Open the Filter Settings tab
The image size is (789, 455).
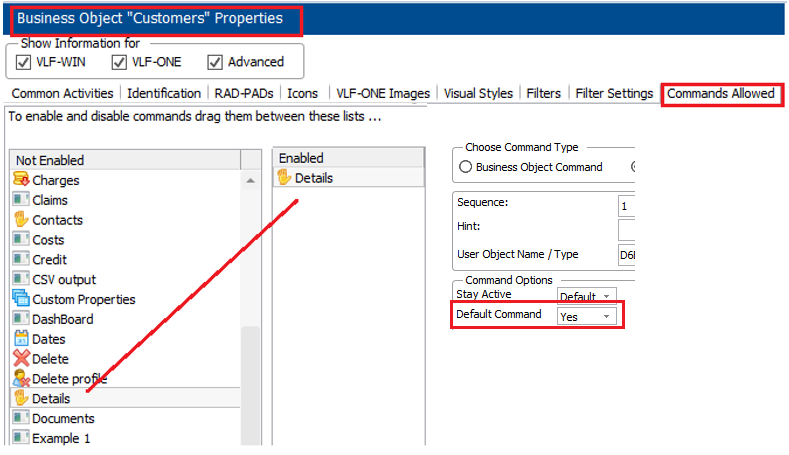[615, 93]
